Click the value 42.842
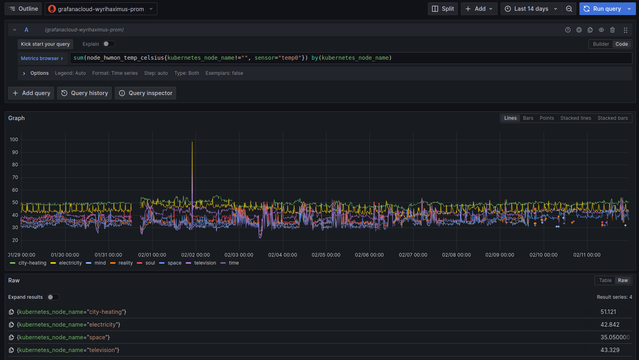This screenshot has height=360, width=639. pos(610,325)
